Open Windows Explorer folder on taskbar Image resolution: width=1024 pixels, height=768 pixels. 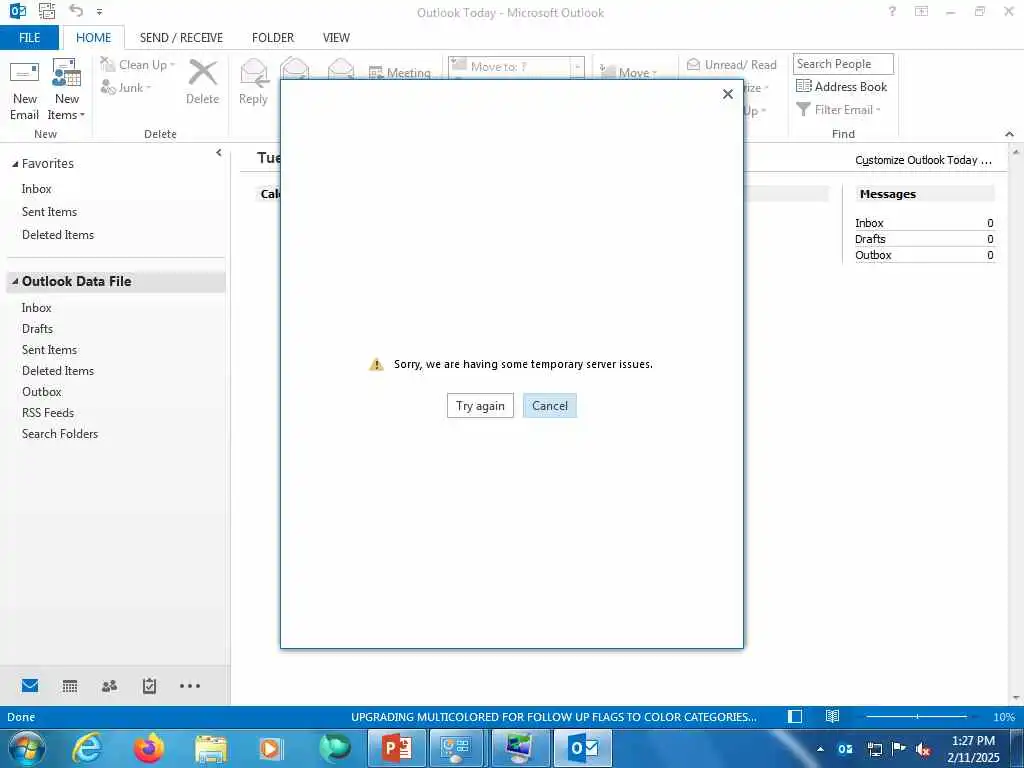click(211, 748)
